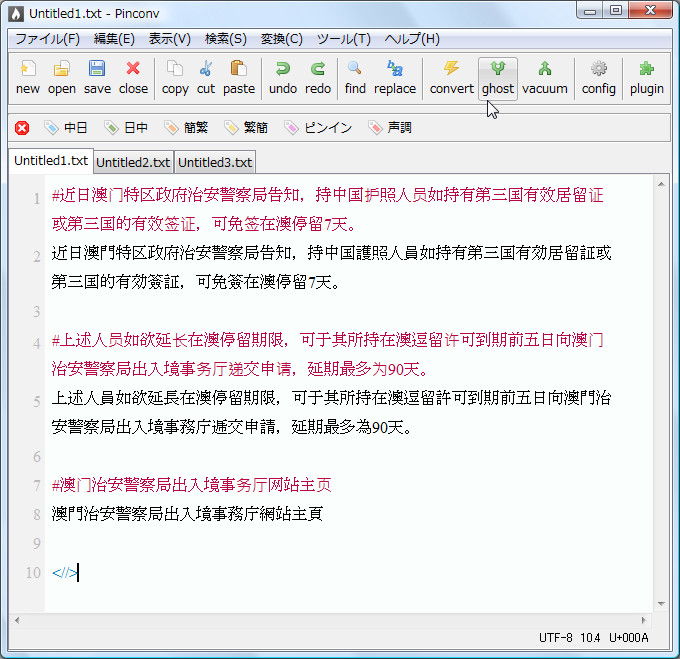Activate the ghost tool
Viewport: 680px width, 659px height.
click(498, 78)
